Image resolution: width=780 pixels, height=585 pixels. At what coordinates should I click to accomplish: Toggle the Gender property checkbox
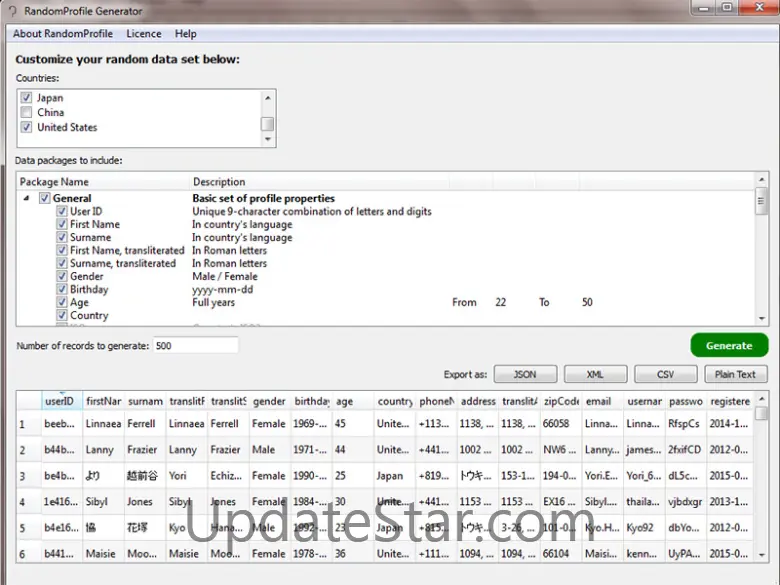click(62, 277)
